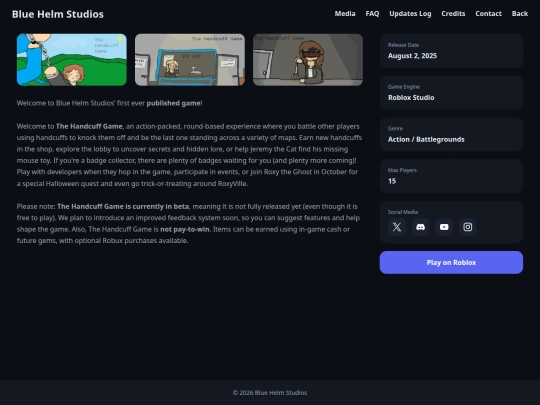Image resolution: width=540 pixels, height=405 pixels.
Task: Open the X (Twitter) social link
Action: coord(397,227)
